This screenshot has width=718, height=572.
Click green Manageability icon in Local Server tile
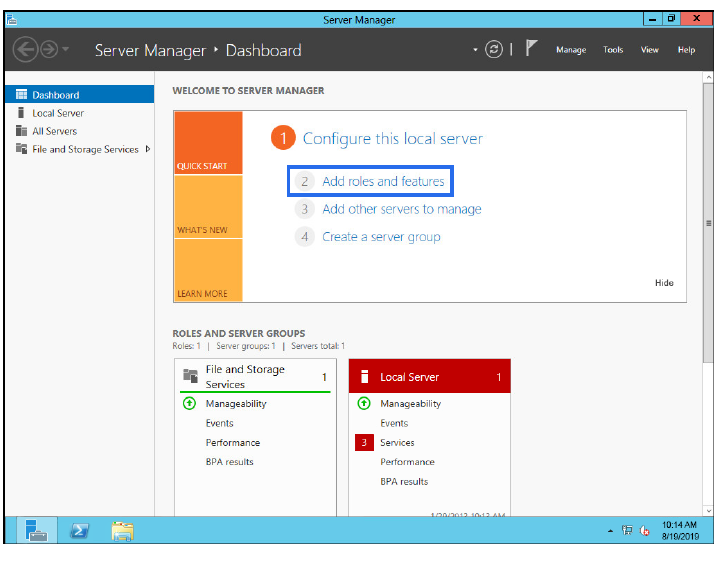coord(364,403)
